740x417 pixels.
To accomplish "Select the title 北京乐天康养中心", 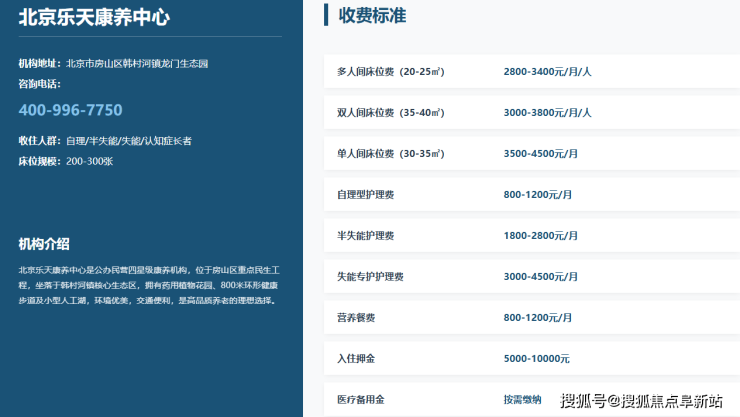I will pyautogui.click(x=94, y=17).
